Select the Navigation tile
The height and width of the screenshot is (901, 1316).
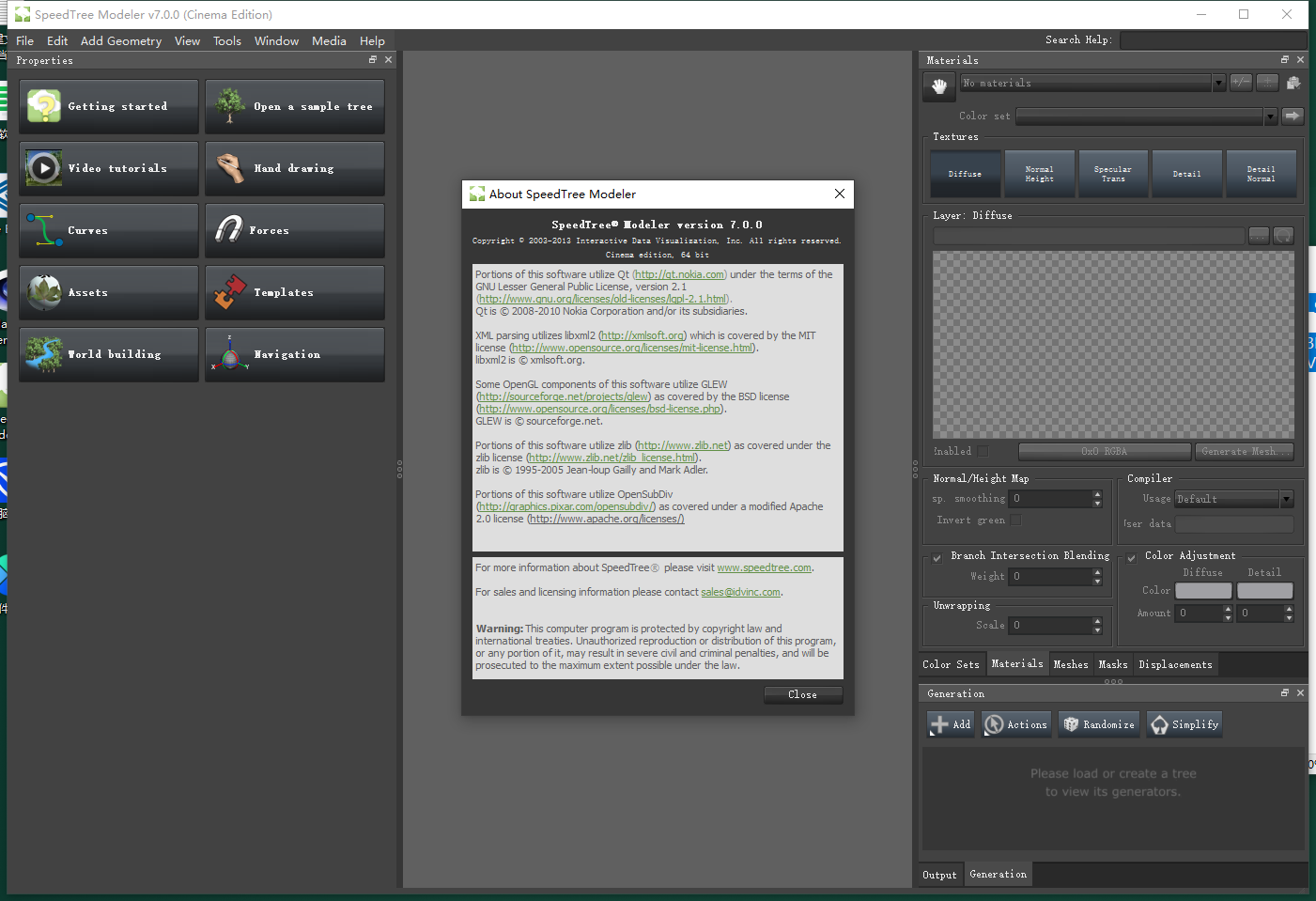click(295, 354)
